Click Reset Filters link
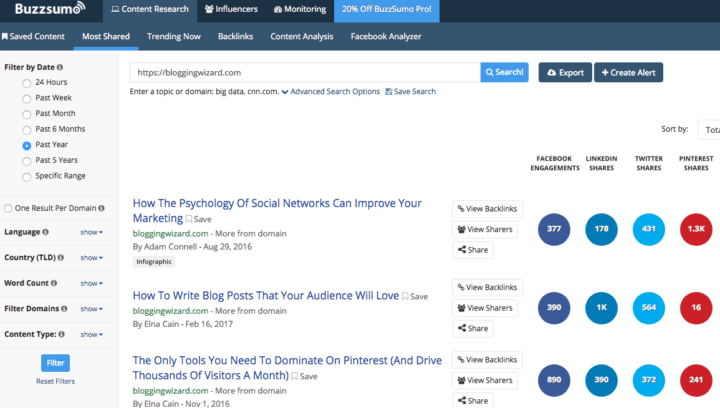 (55, 381)
